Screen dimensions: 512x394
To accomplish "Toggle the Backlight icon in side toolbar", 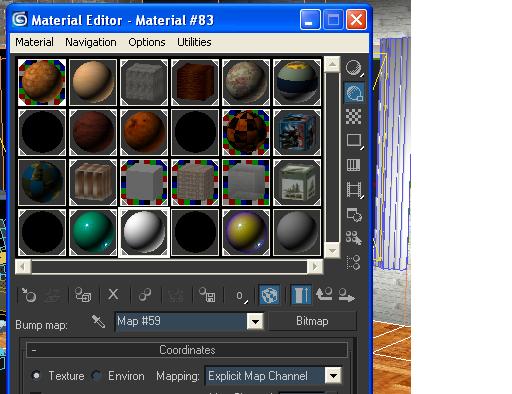I will point(354,92).
